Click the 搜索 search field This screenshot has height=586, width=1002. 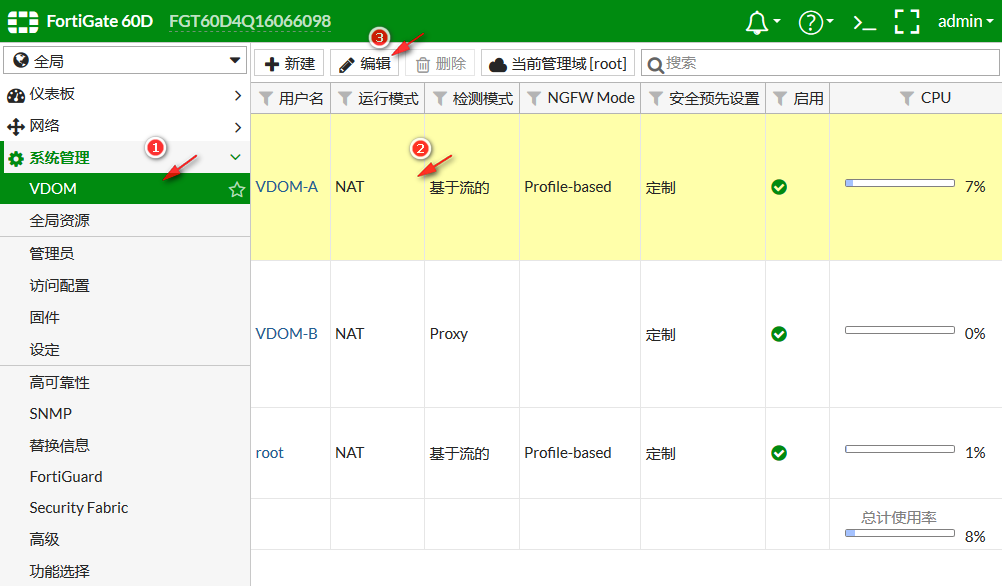point(820,63)
